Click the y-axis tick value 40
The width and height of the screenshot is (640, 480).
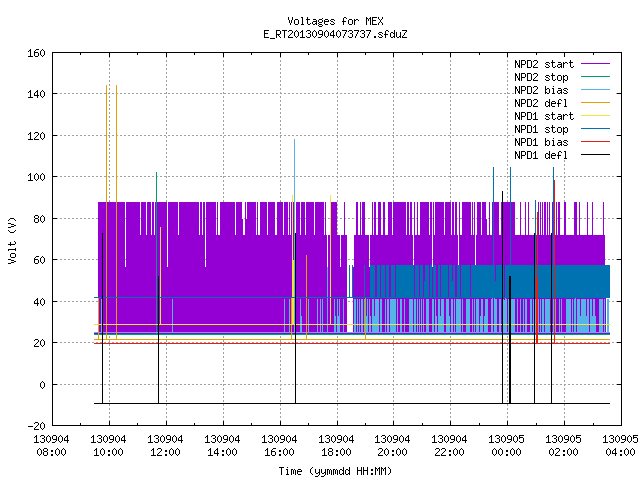tap(39, 302)
